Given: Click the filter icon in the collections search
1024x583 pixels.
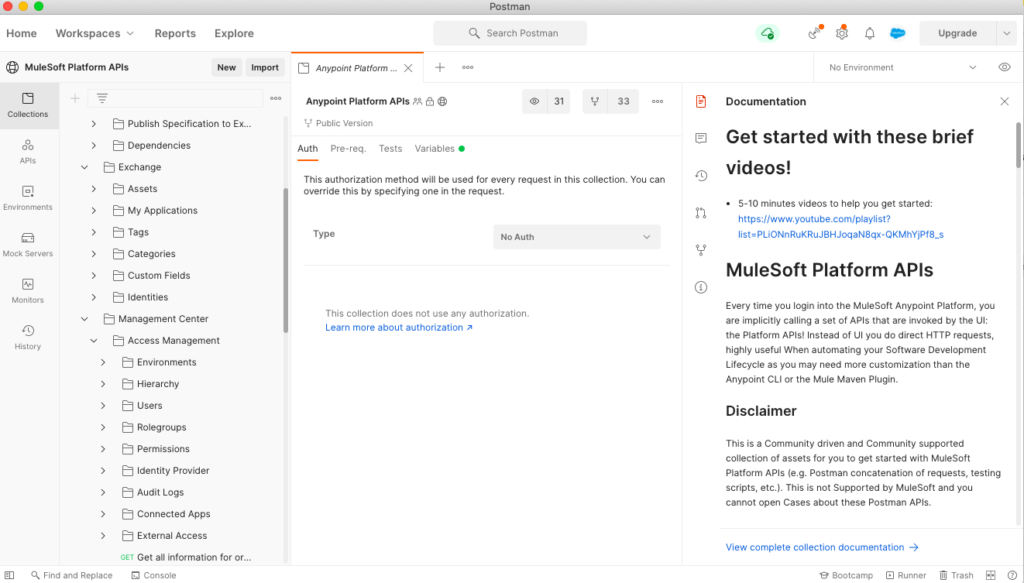Looking at the screenshot, I should [102, 98].
